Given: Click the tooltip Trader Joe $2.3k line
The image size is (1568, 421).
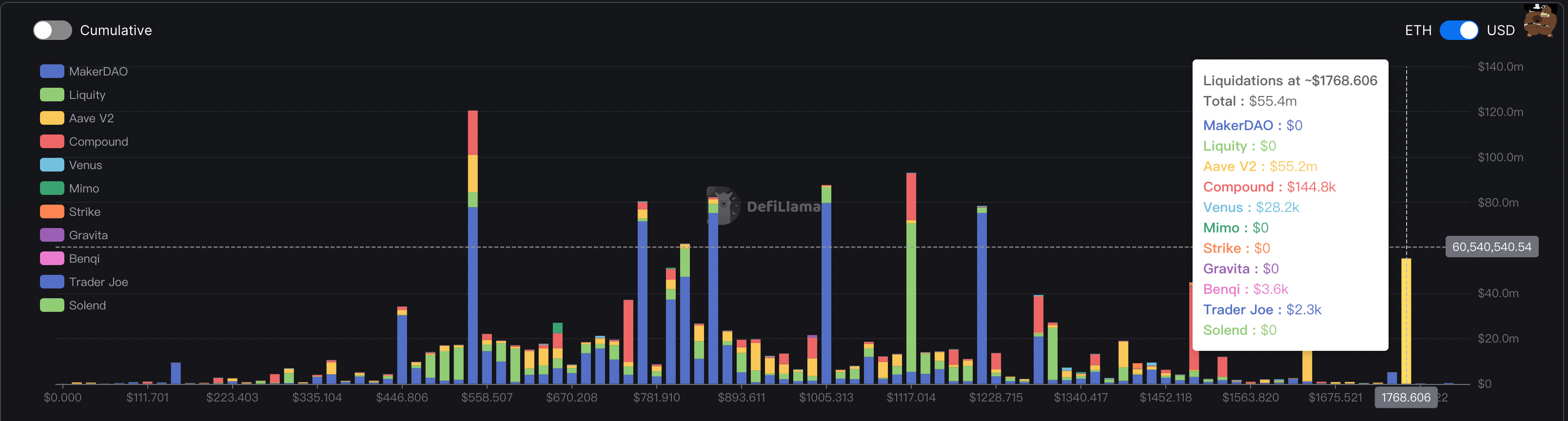Looking at the screenshot, I should [1262, 310].
